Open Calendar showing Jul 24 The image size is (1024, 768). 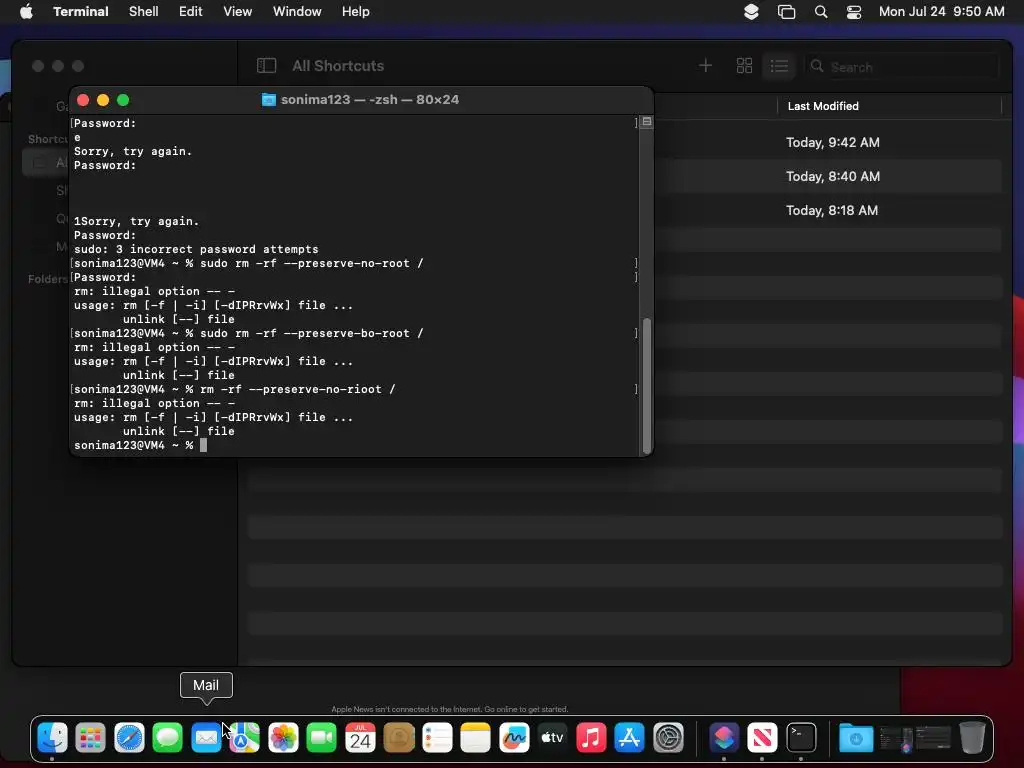point(360,738)
